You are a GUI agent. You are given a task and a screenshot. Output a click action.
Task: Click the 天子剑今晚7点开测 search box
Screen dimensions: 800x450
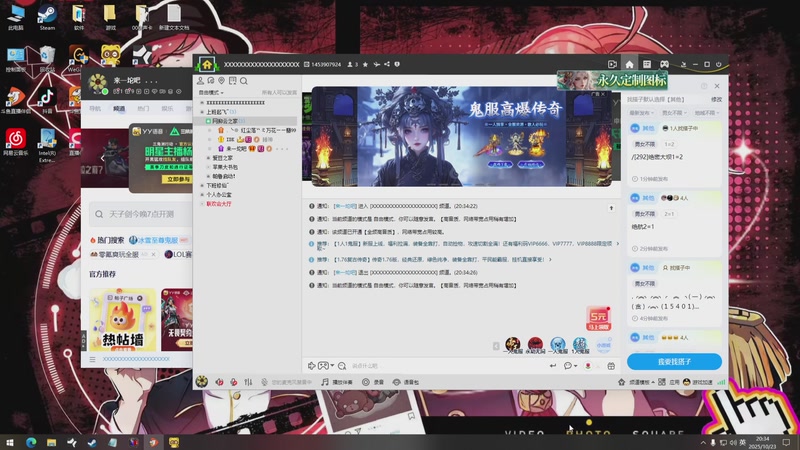point(141,214)
